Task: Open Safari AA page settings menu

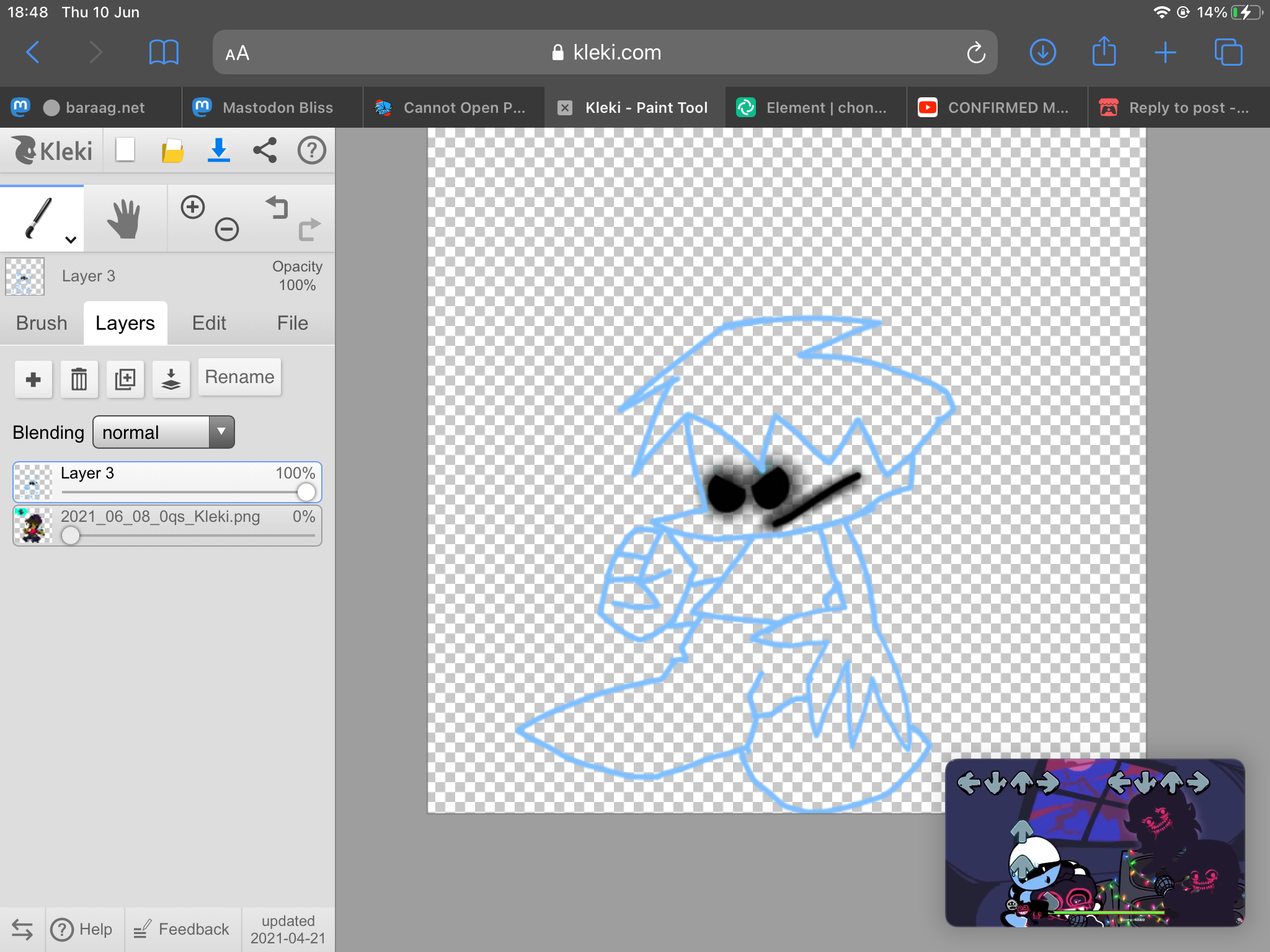Action: coord(238,53)
